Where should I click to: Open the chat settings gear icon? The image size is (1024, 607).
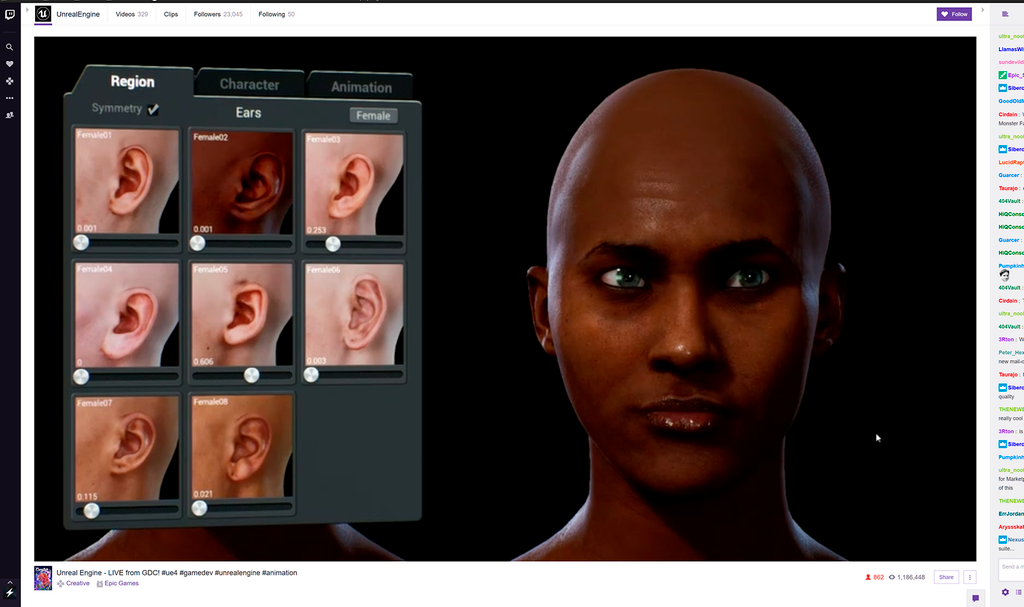[x=1005, y=592]
